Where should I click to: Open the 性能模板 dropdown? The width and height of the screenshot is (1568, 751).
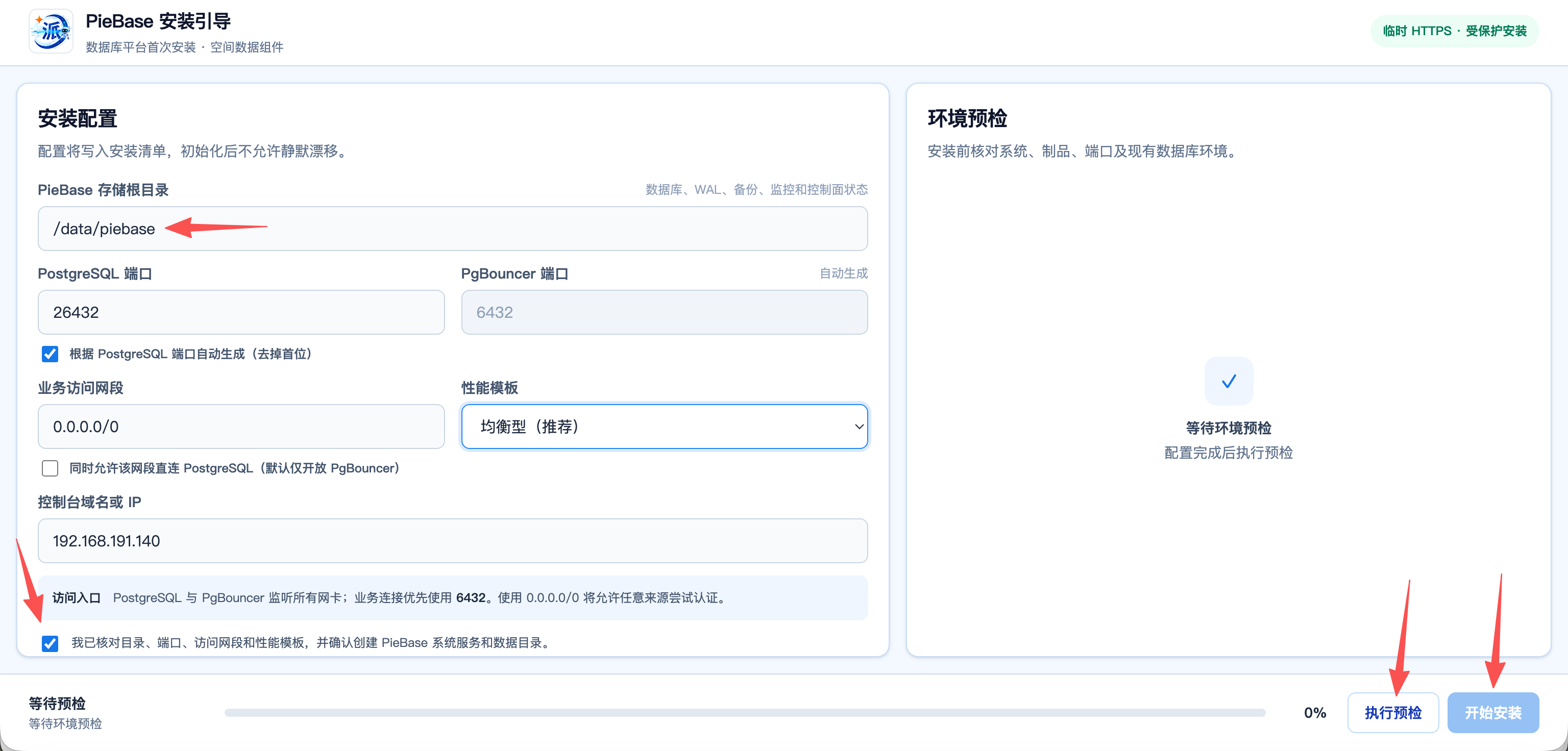(x=664, y=427)
